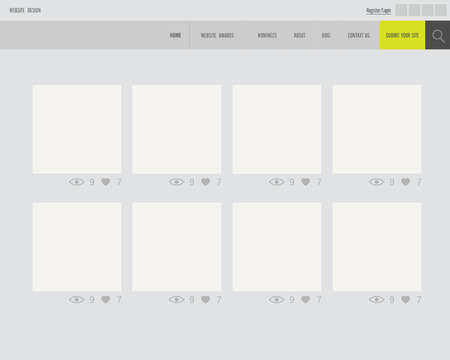Open the third thumbnail in the bottom row
The image size is (450, 360).
coord(277,247)
